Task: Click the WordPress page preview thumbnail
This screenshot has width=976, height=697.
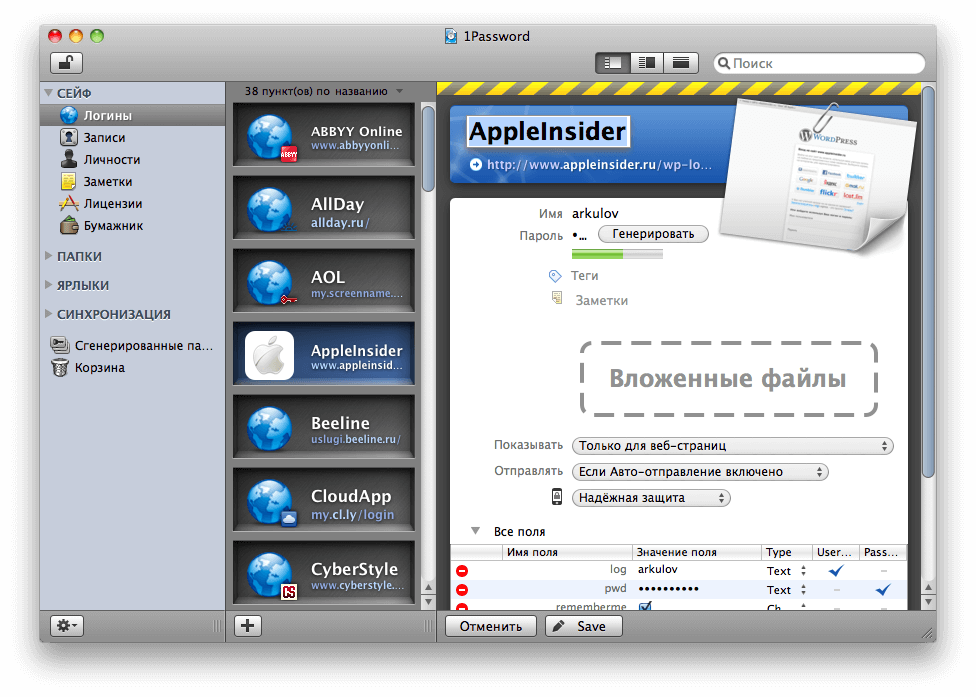Action: tap(818, 177)
